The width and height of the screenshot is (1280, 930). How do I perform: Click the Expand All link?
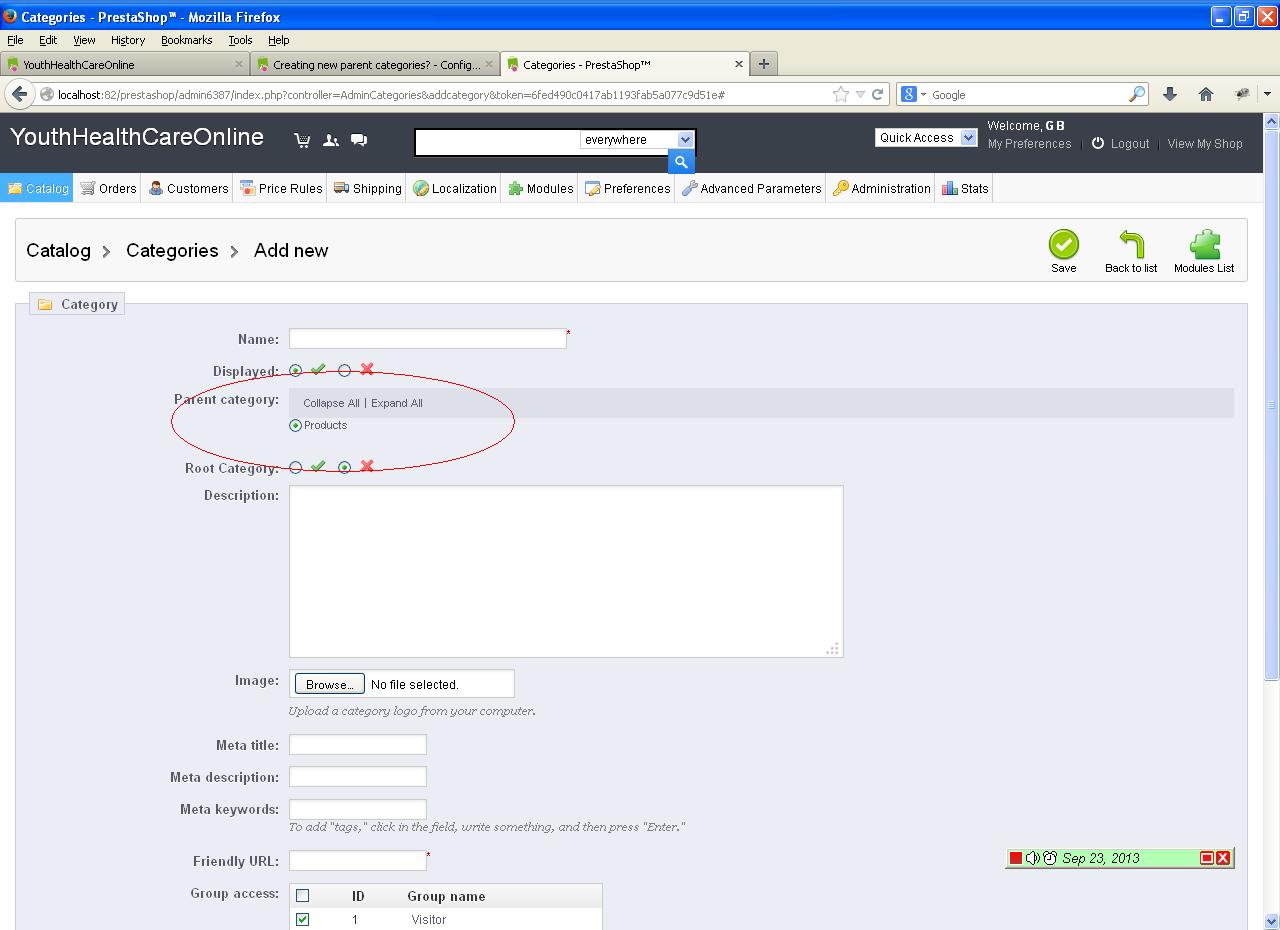pyautogui.click(x=397, y=403)
